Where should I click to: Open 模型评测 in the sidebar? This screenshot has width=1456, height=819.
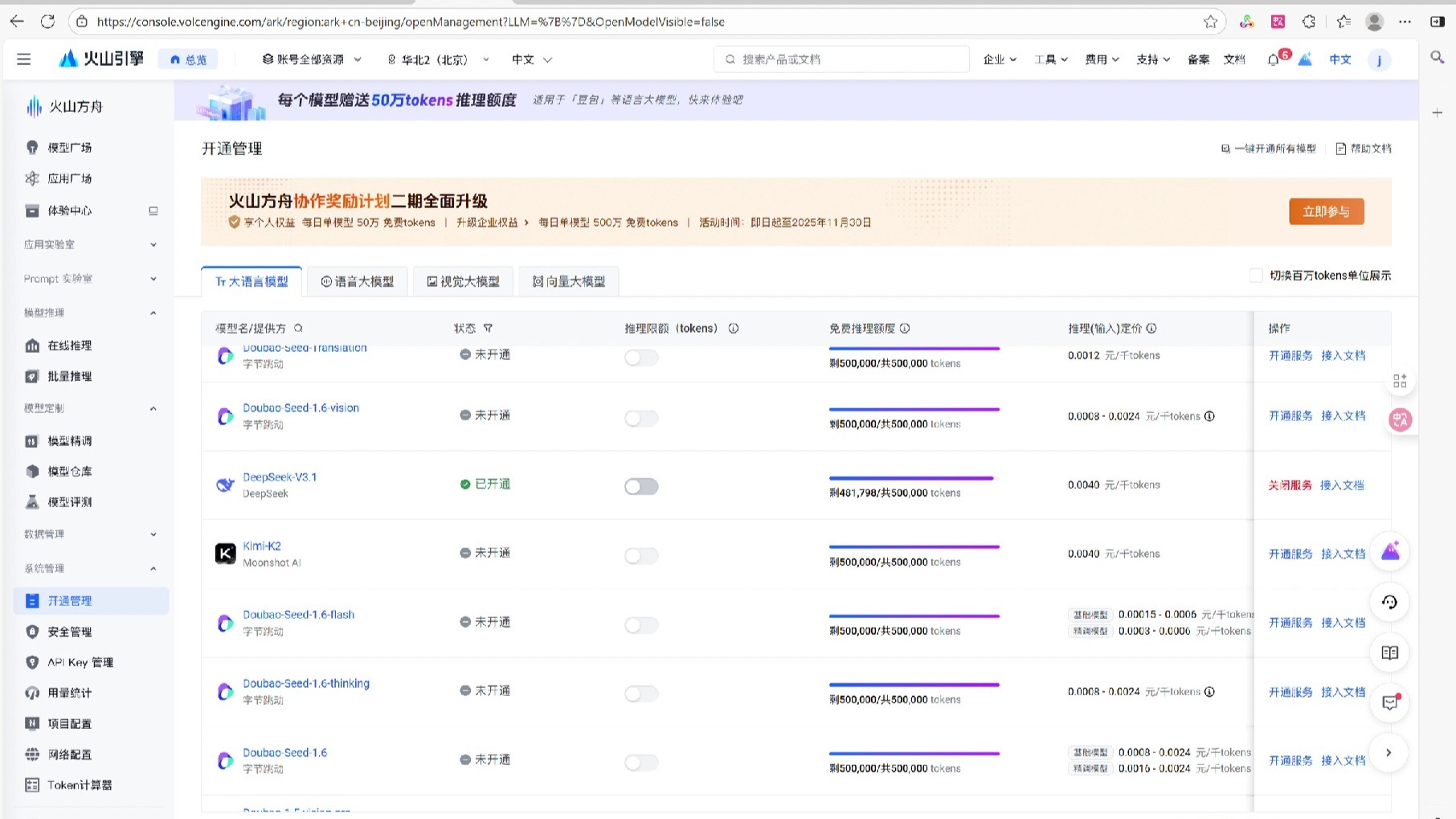pyautogui.click(x=70, y=502)
